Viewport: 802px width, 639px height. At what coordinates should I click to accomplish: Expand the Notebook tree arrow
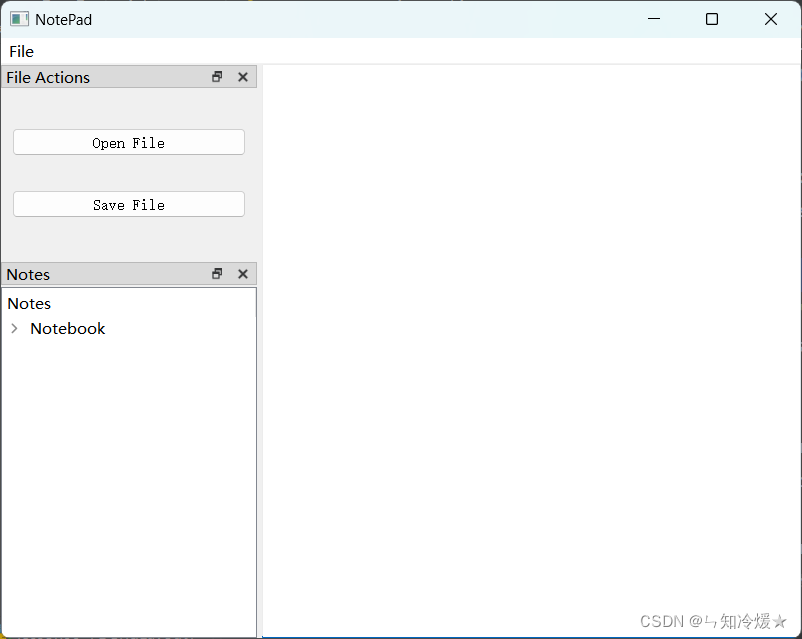(x=14, y=329)
